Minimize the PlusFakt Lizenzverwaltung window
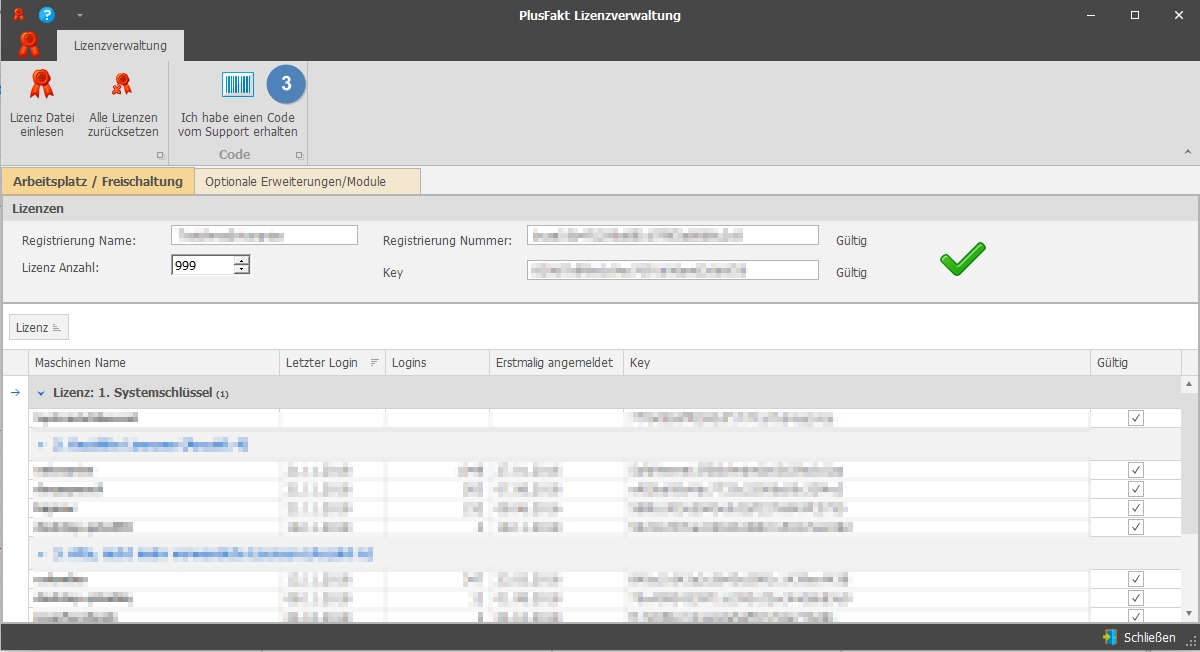The width and height of the screenshot is (1200, 652). (1090, 15)
